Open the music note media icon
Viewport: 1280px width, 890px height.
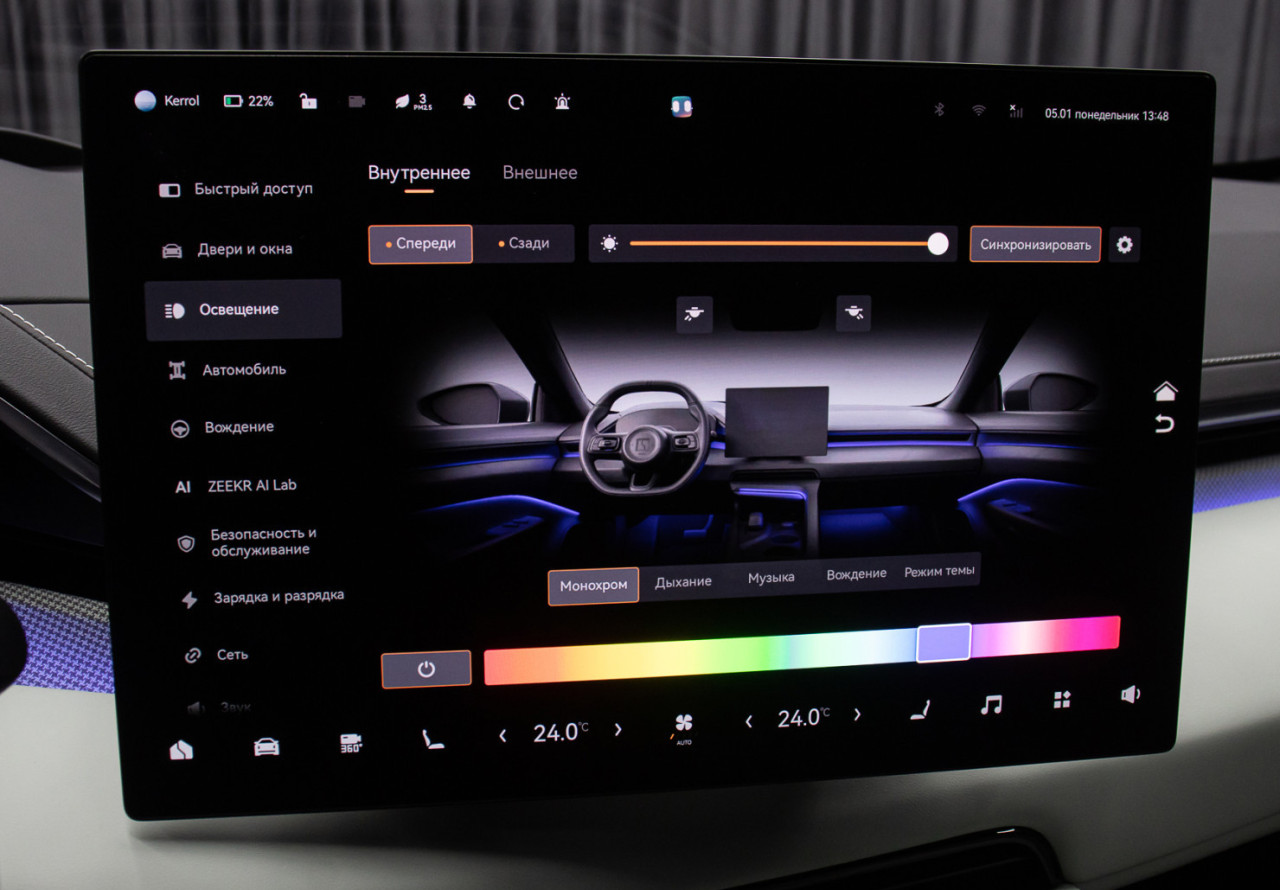click(991, 705)
